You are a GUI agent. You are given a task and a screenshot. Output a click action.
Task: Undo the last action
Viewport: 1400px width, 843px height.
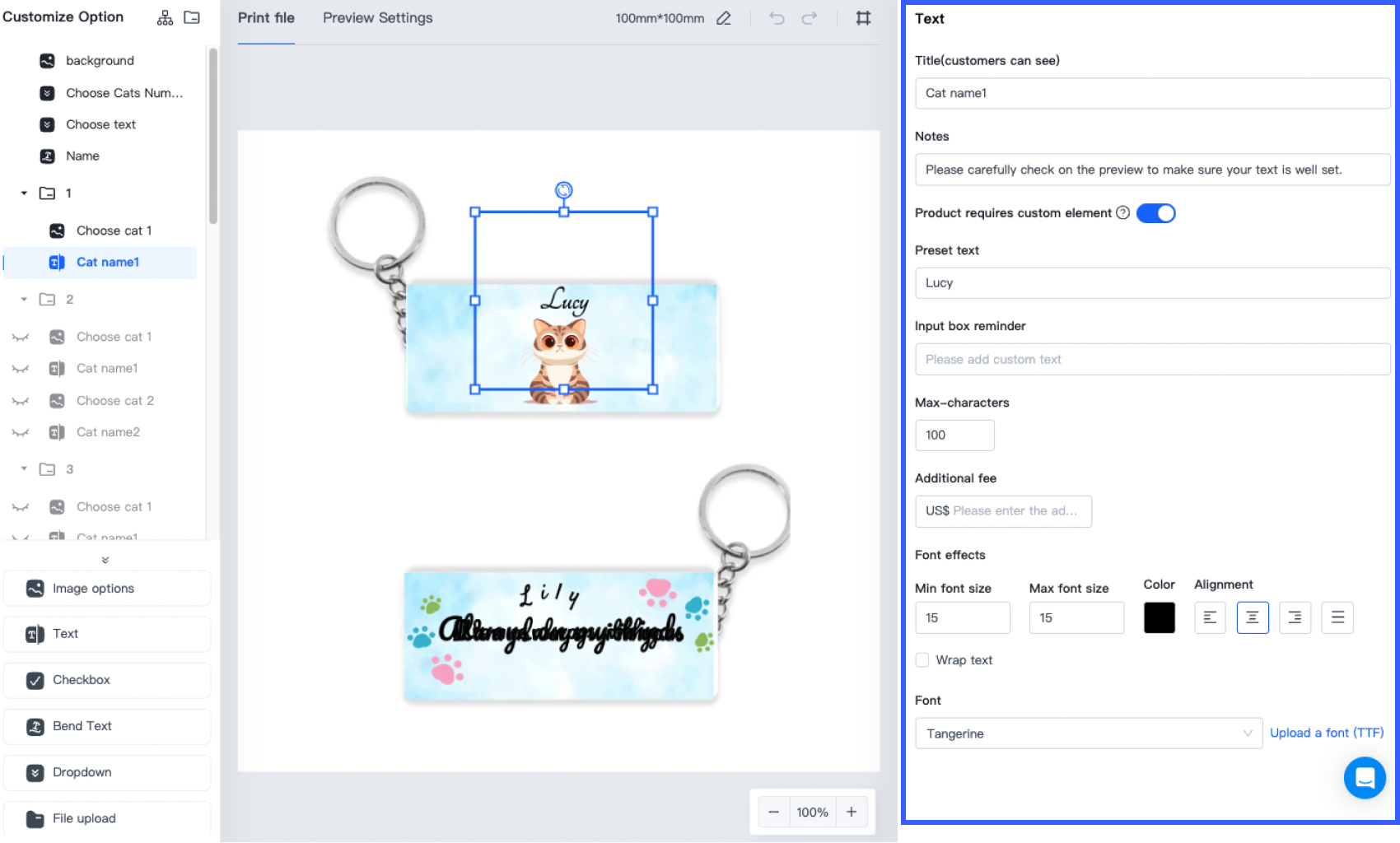[x=777, y=18]
